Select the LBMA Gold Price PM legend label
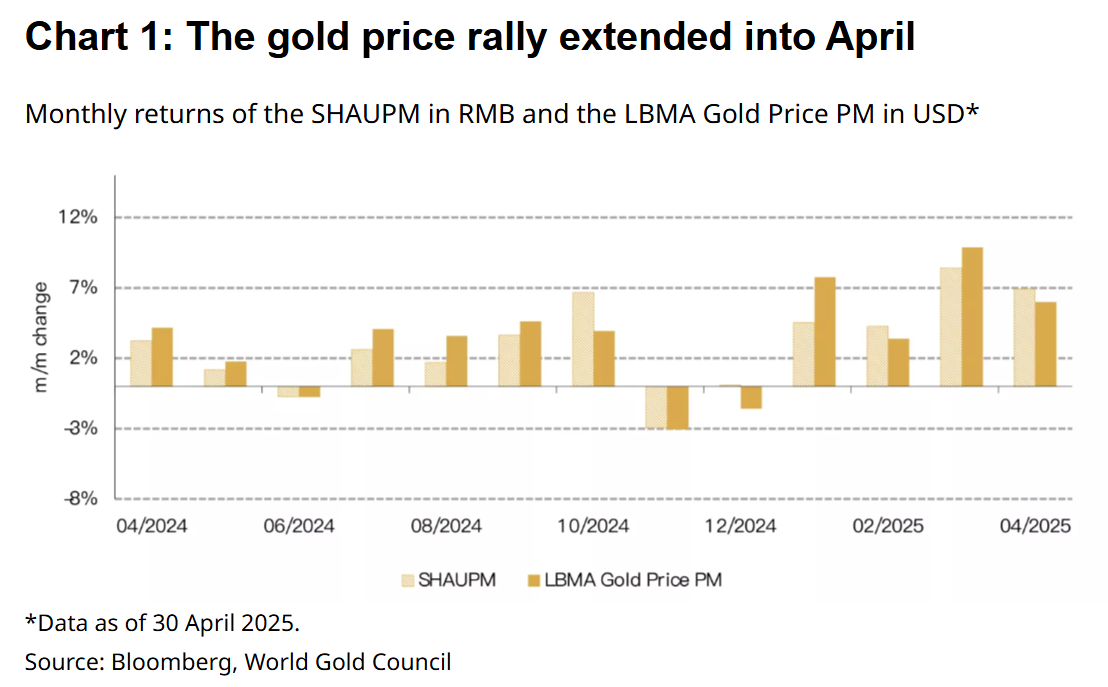The image size is (1108, 687). (633, 580)
